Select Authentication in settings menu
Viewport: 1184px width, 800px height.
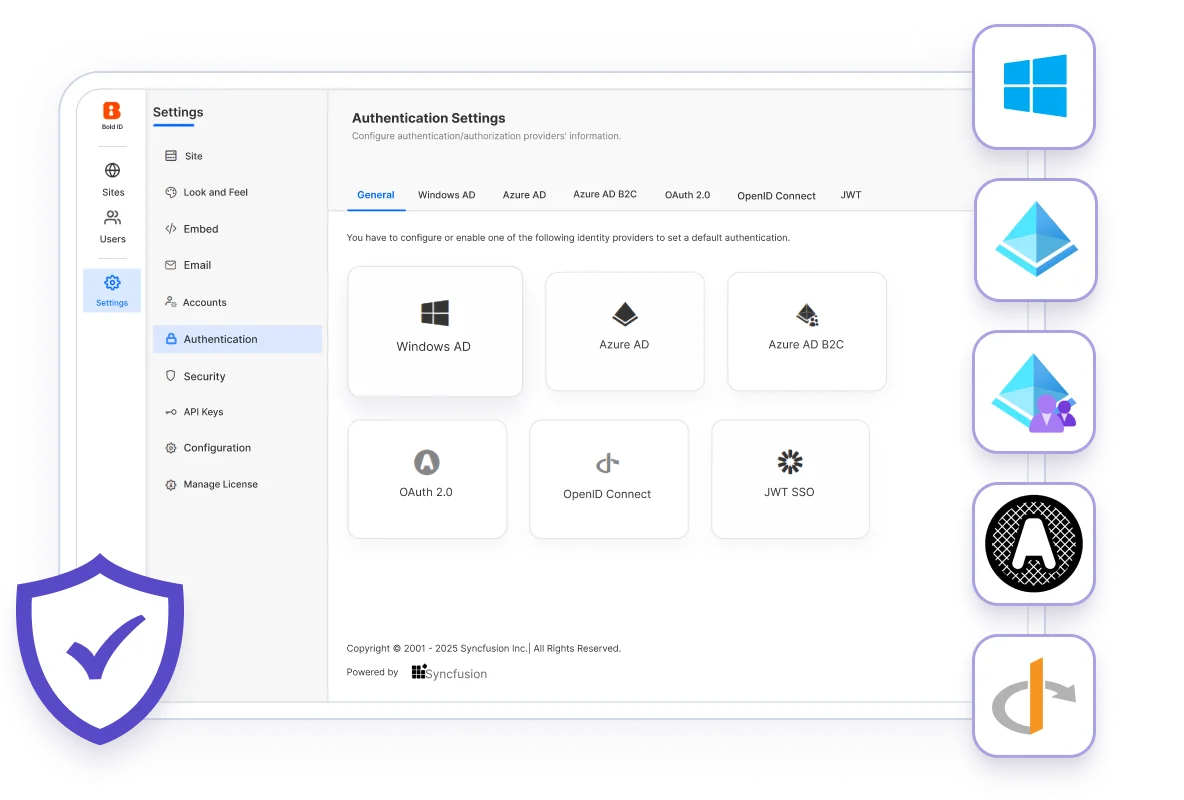tap(237, 339)
